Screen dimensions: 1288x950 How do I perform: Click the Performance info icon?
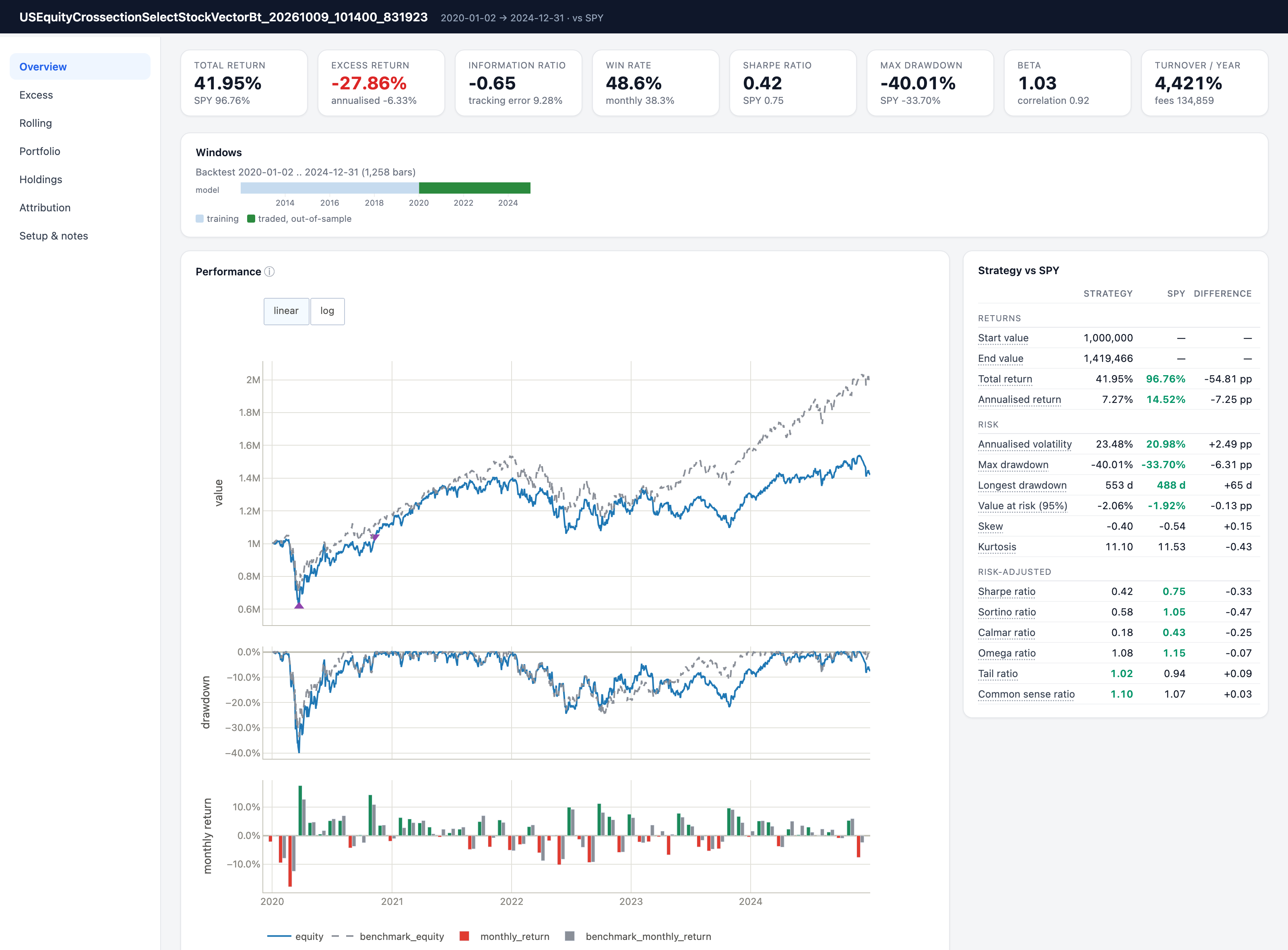tap(269, 271)
